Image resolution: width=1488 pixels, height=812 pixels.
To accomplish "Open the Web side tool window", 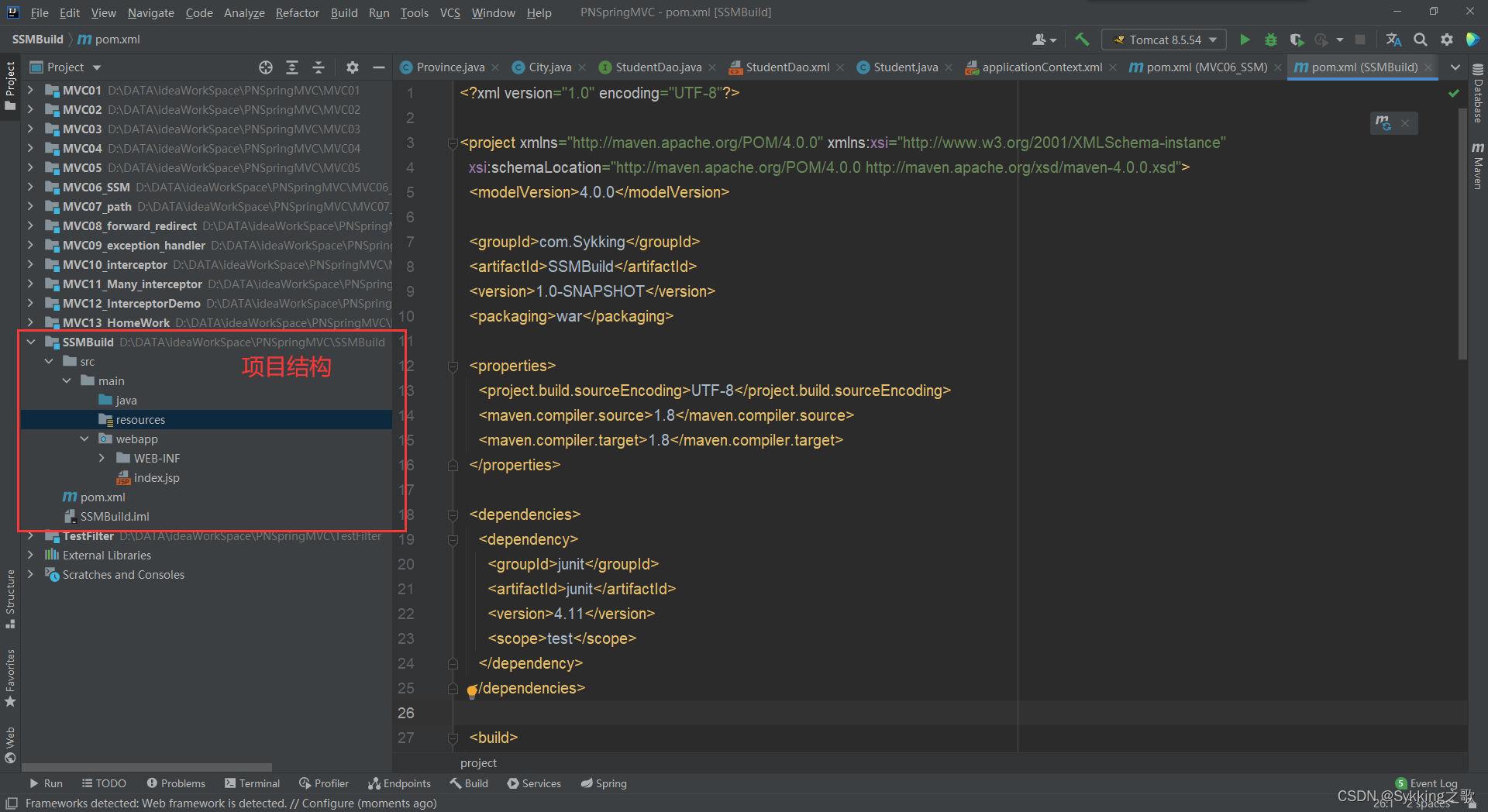I will coord(10,745).
